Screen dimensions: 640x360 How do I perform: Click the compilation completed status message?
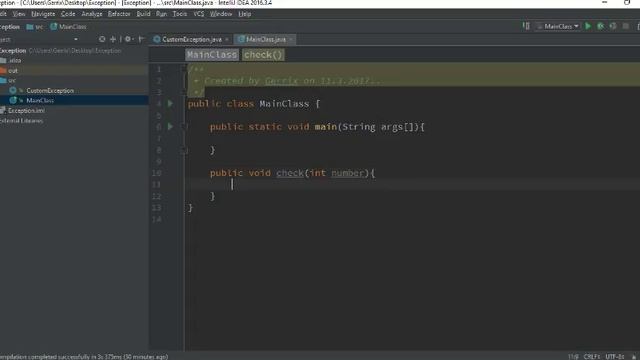84,356
